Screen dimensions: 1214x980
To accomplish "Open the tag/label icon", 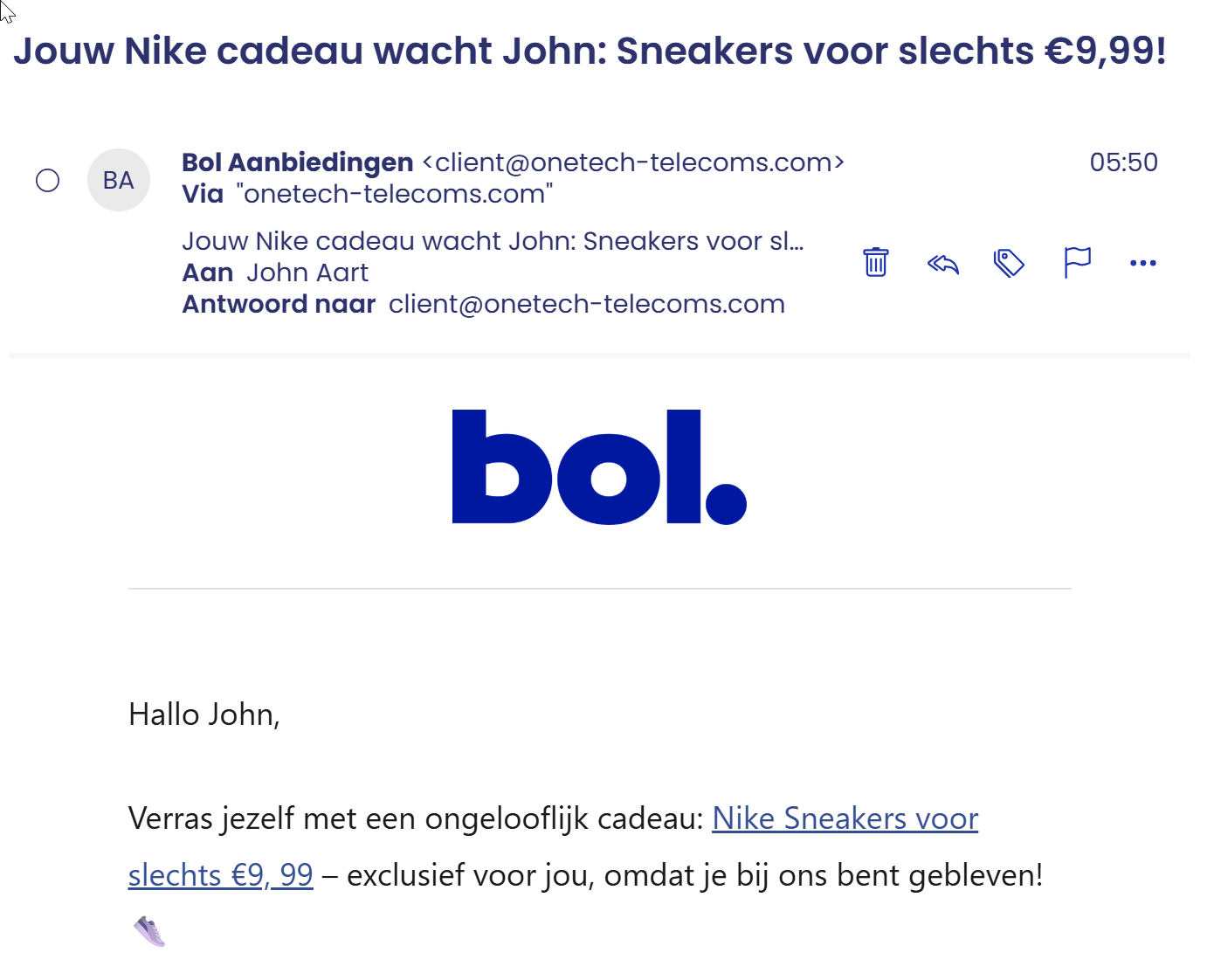I will [1009, 263].
